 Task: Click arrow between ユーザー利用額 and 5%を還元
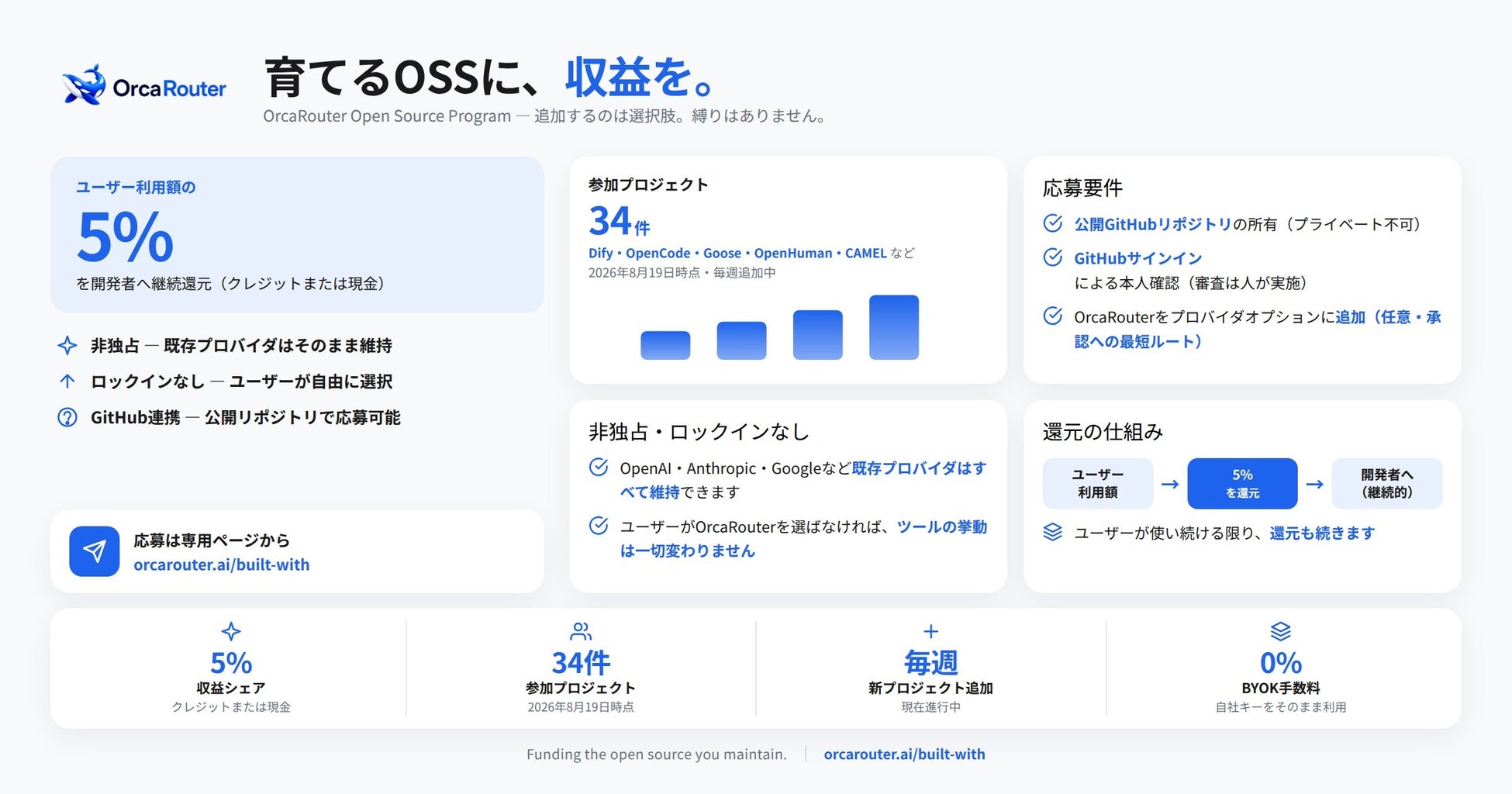(1170, 484)
